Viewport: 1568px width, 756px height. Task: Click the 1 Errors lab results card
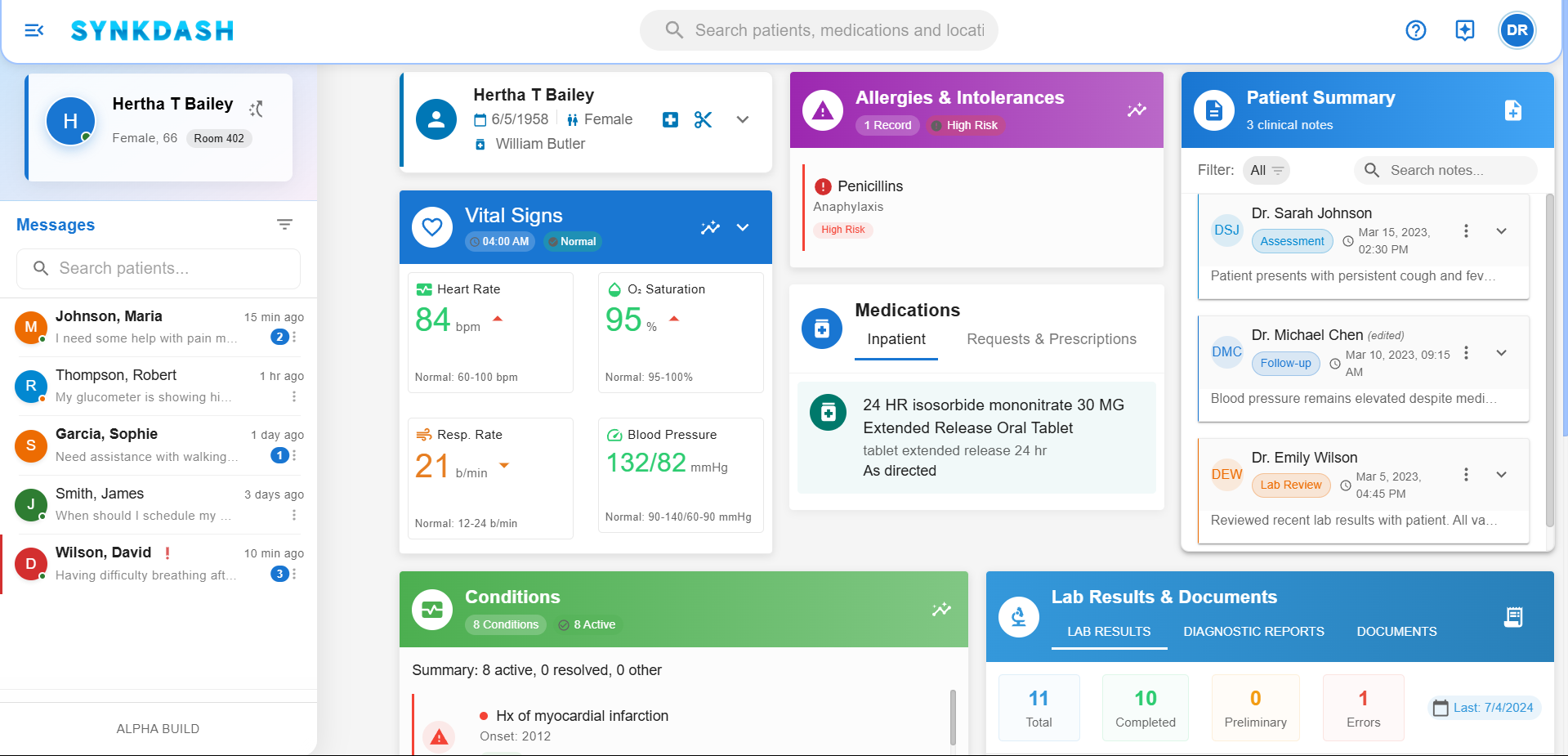tap(1363, 708)
